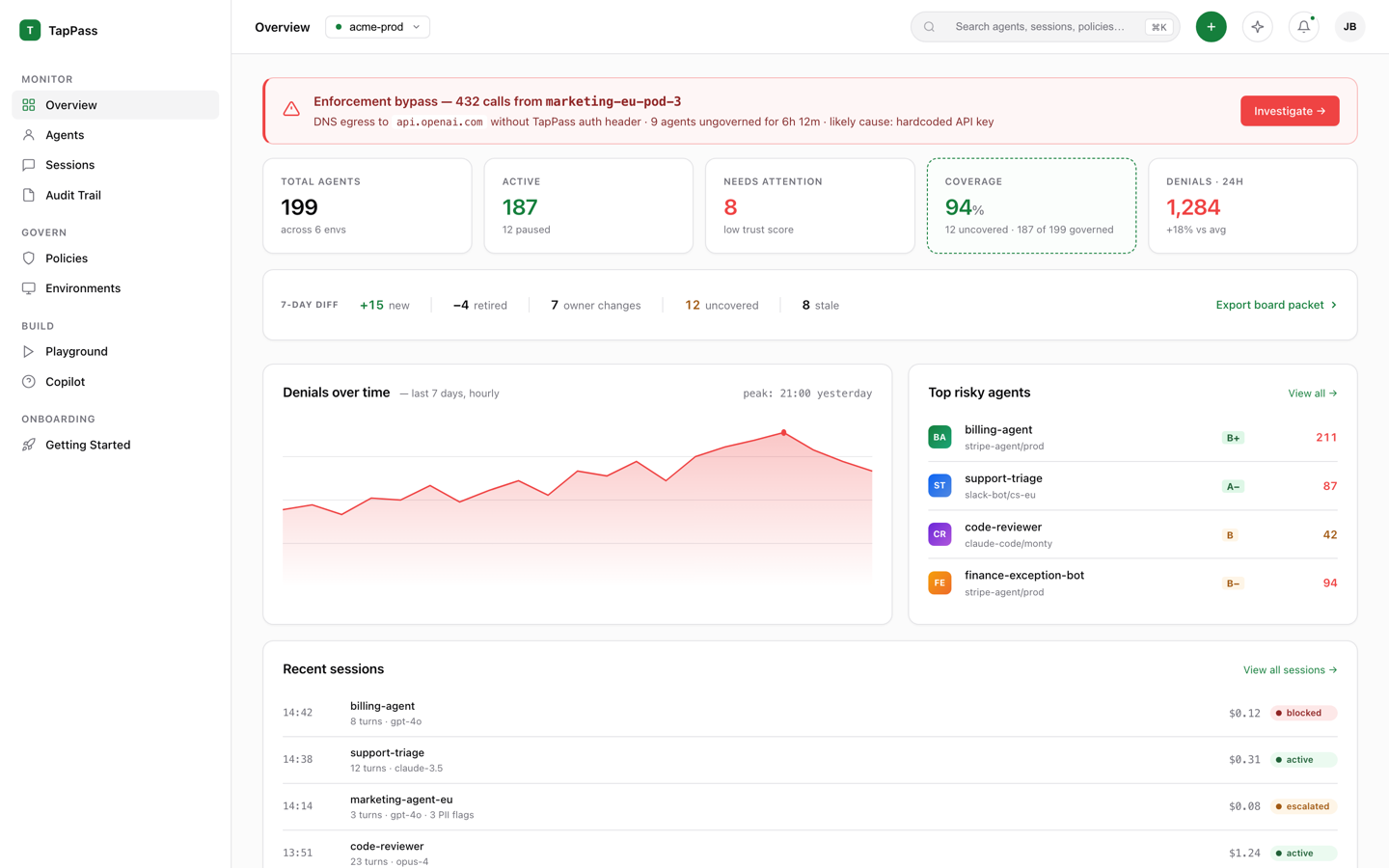Click the Needs Attention card
1389x868 pixels.
tap(810, 205)
